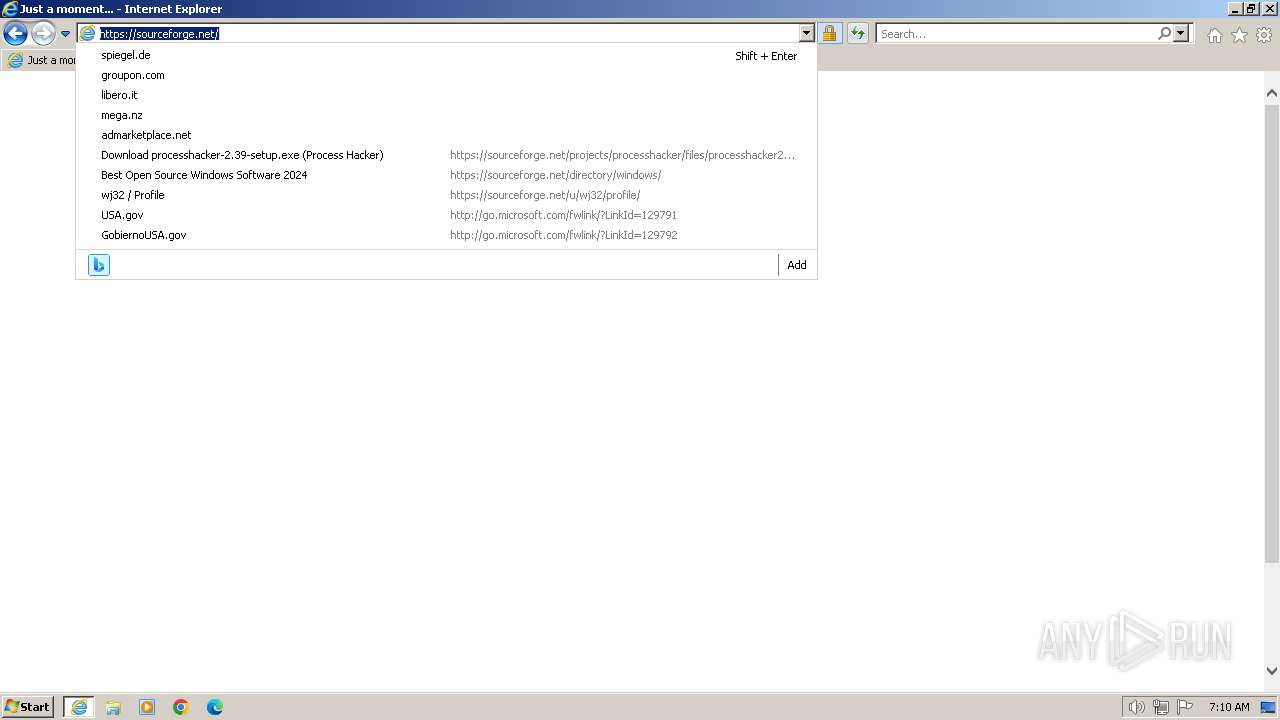Open Internet Explorer from the taskbar
The image size is (1280, 720).
(x=79, y=707)
